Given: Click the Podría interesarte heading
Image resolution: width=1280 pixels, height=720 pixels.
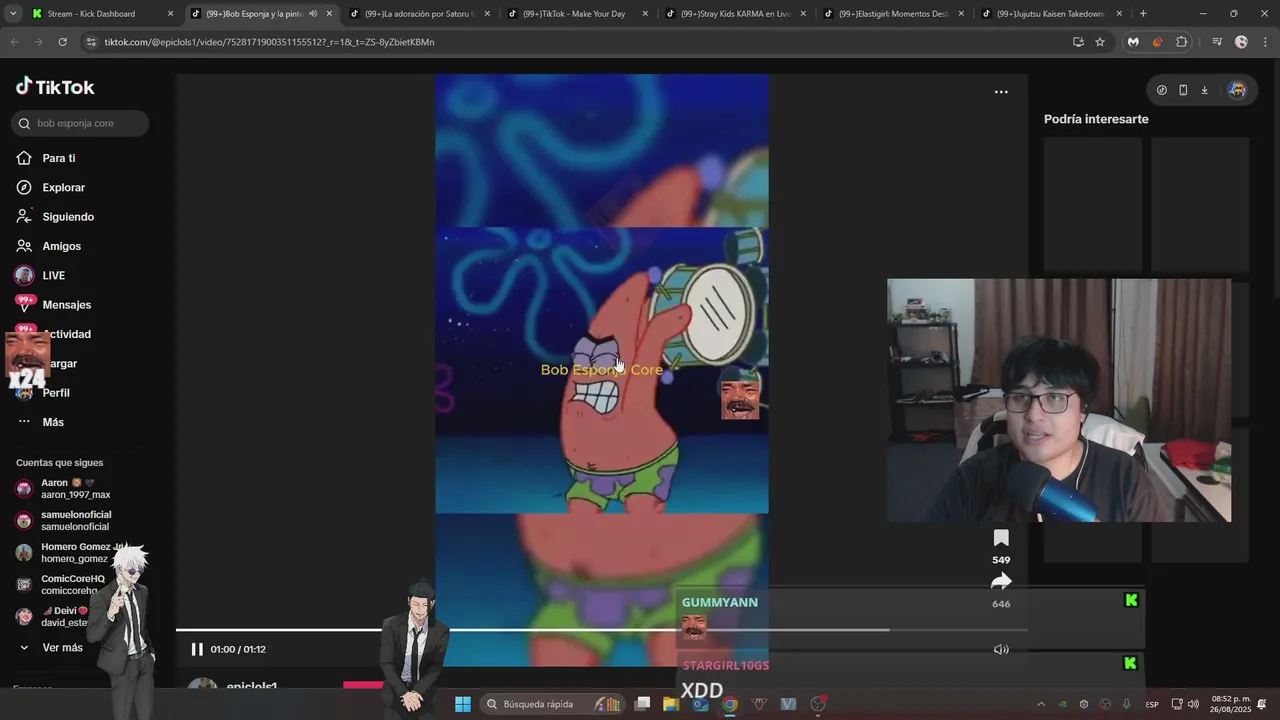Looking at the screenshot, I should pyautogui.click(x=1096, y=119).
